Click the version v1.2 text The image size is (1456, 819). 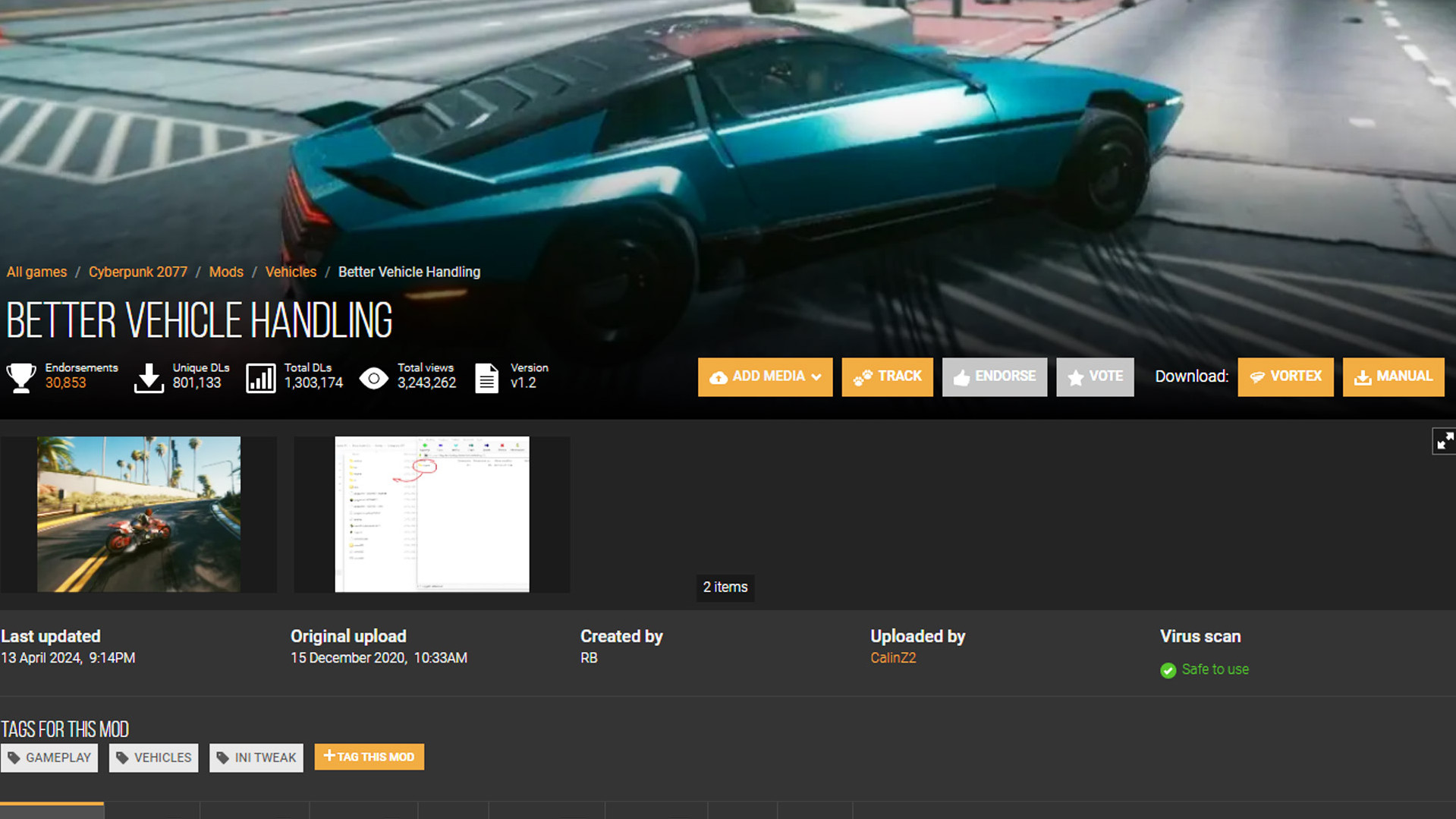pyautogui.click(x=524, y=383)
